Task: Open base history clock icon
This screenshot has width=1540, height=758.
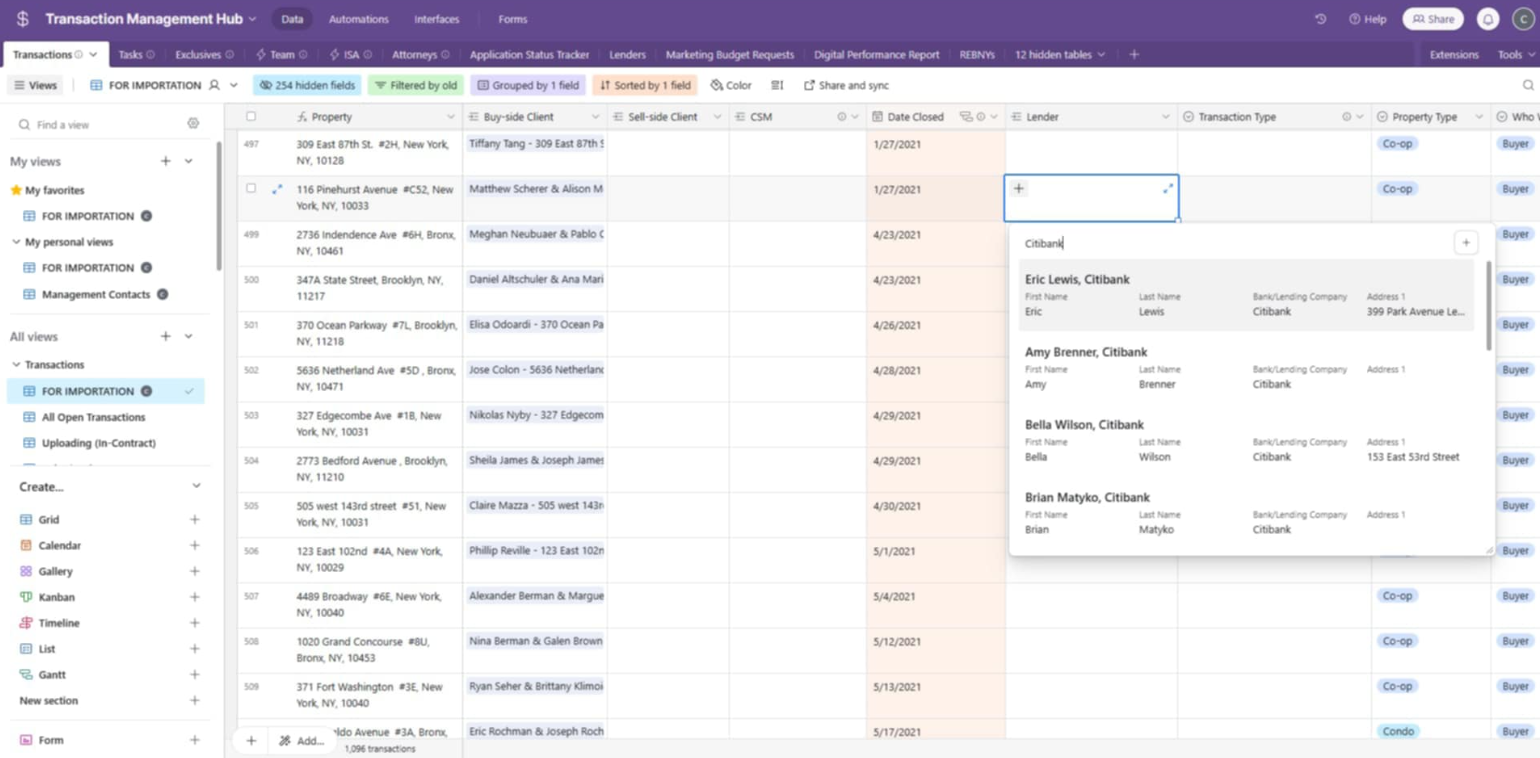Action: [x=1320, y=19]
